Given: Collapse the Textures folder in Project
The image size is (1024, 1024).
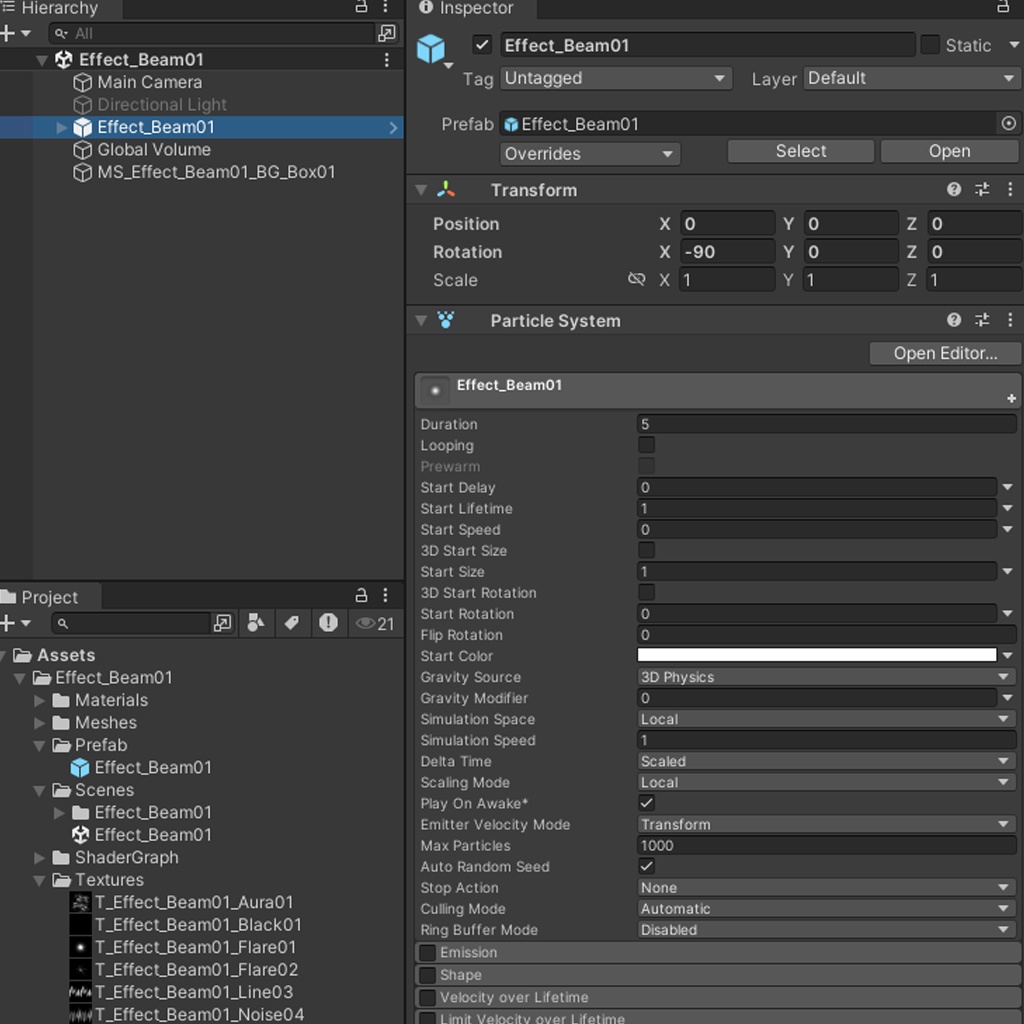Looking at the screenshot, I should tap(38, 880).
